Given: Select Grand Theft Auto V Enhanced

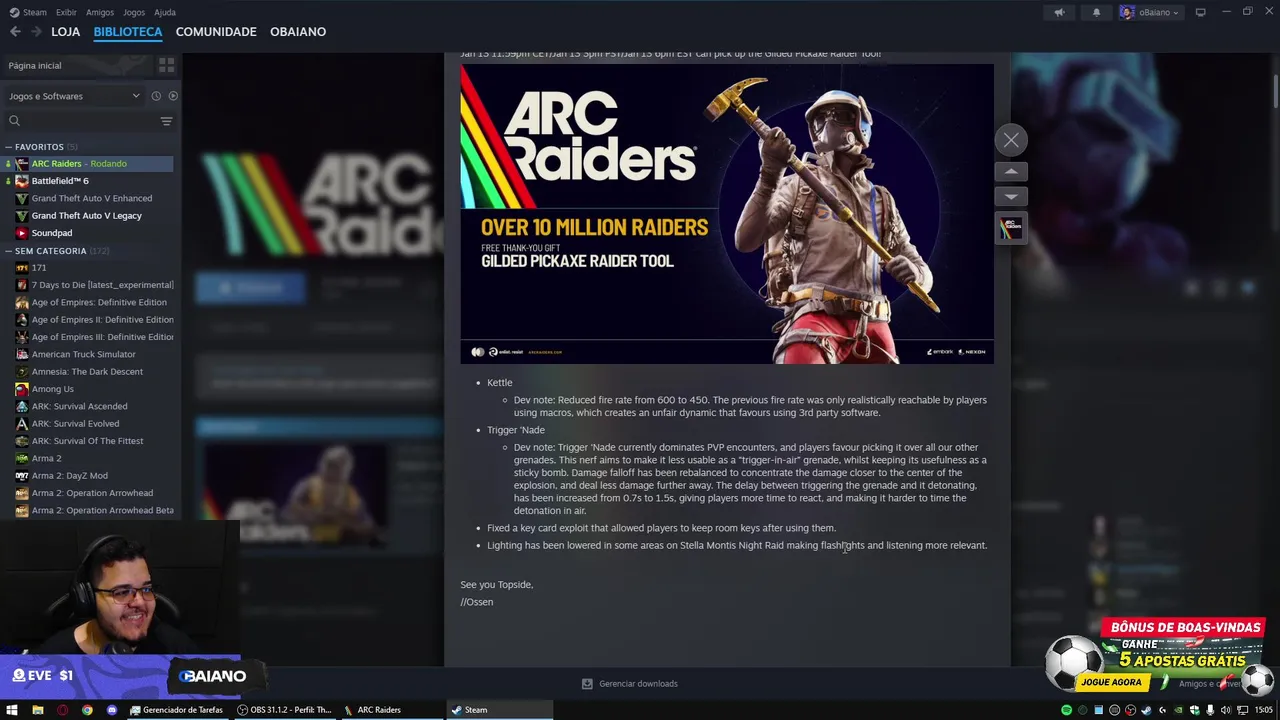Looking at the screenshot, I should (x=89, y=198).
